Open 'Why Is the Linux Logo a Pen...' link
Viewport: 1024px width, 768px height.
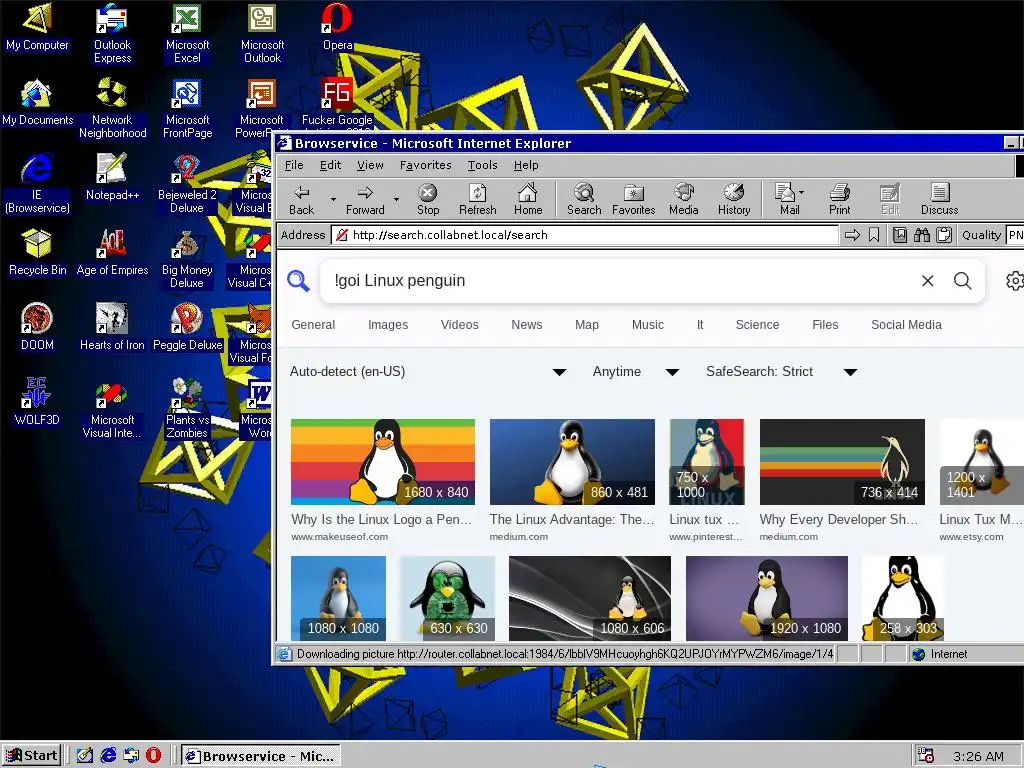tap(381, 519)
